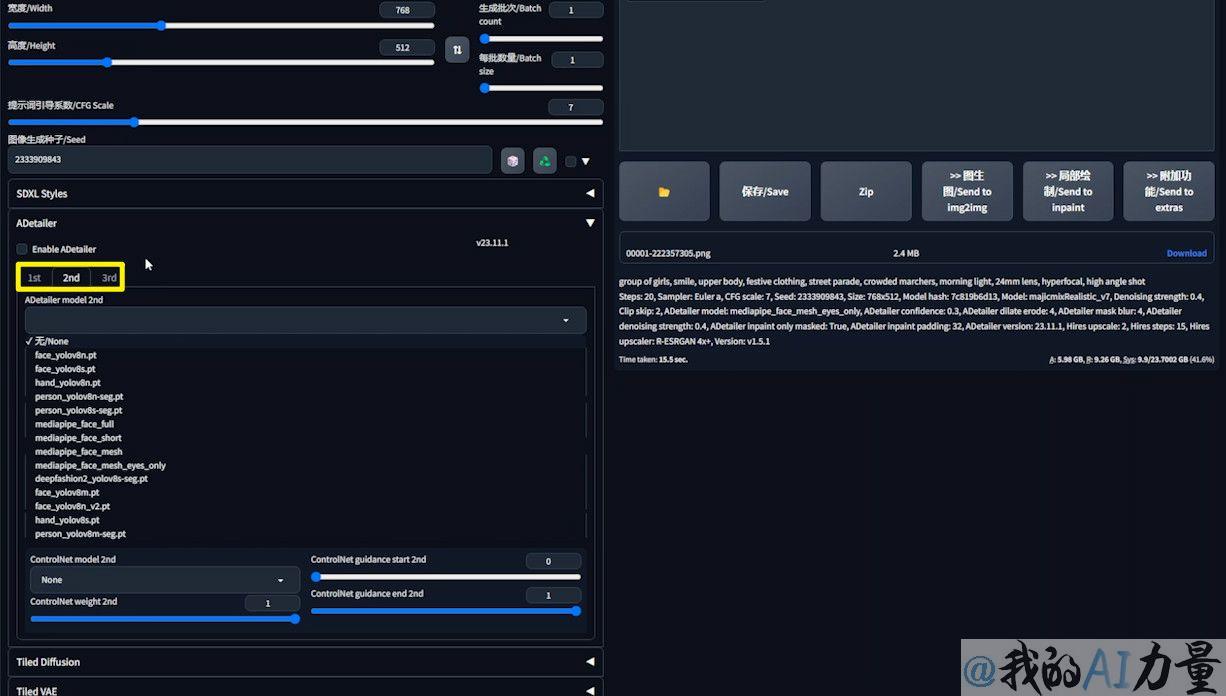Viewport: 1226px width, 696px height.
Task: Switch to the 3rd ADetailer tab
Action: [x=109, y=277]
